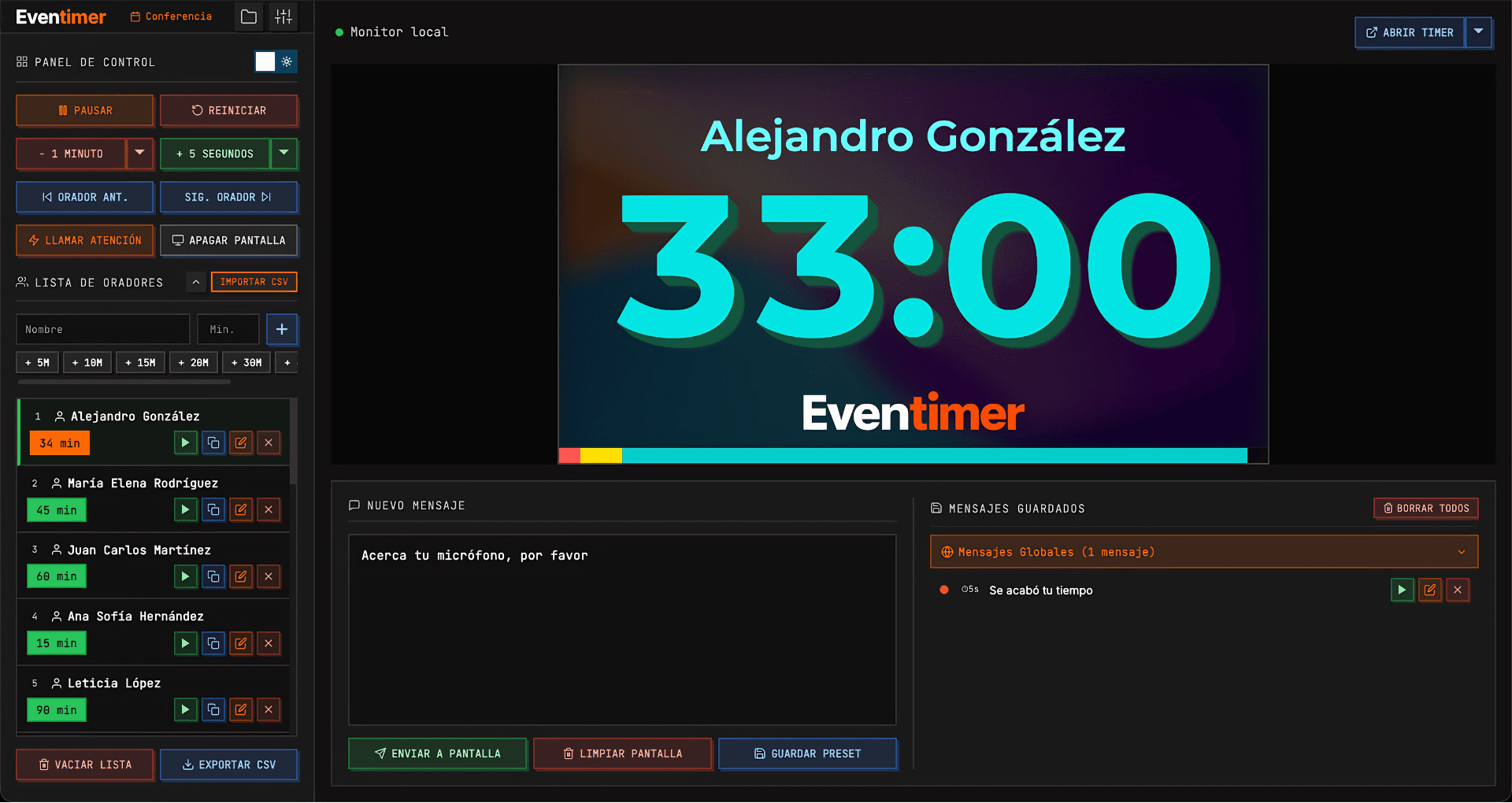This screenshot has height=803, width=1512.
Task: Select the '+ 15M' quick duration chip
Action: pyautogui.click(x=140, y=362)
